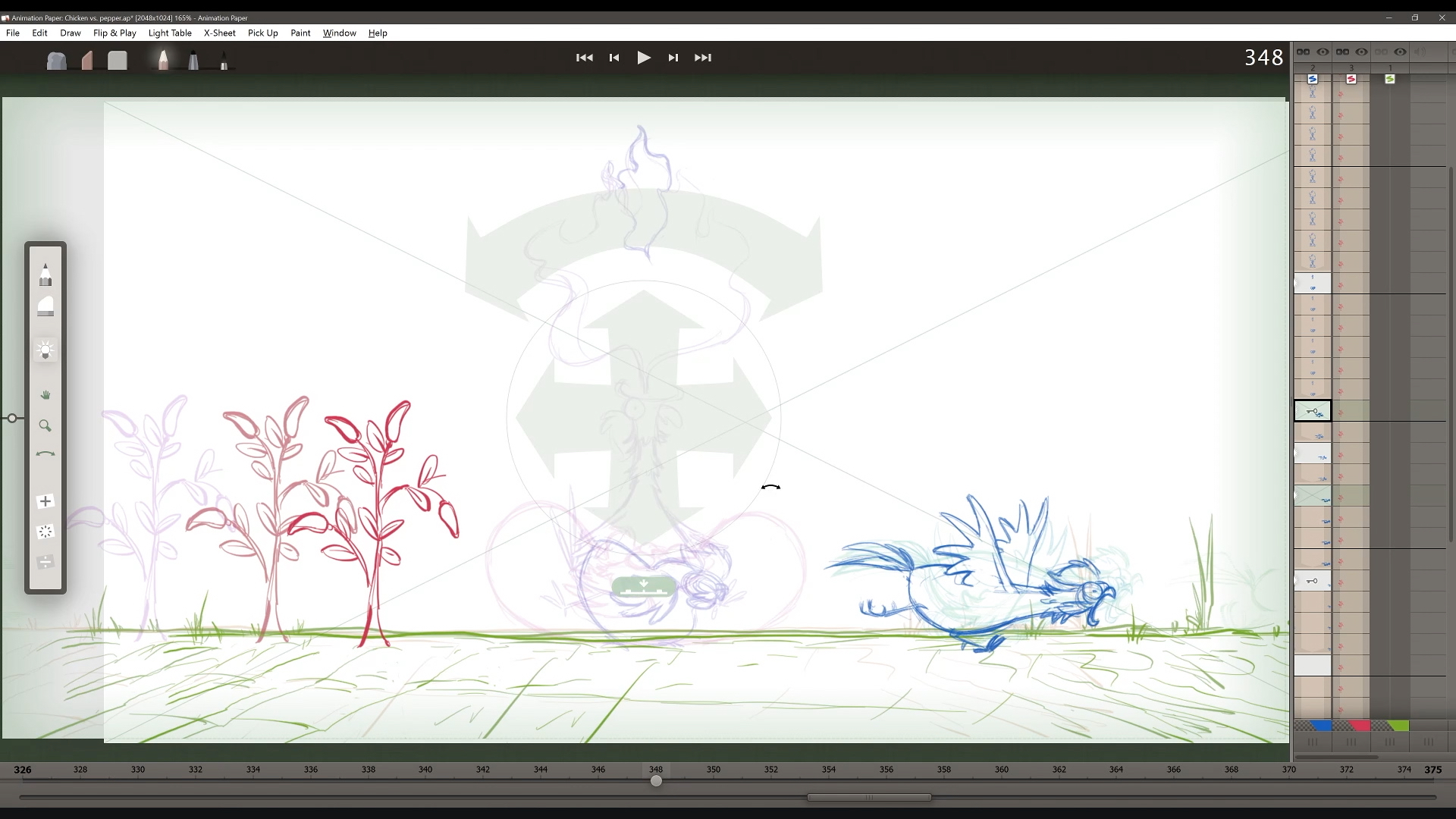Select the gray marker pen tool

tap(193, 60)
